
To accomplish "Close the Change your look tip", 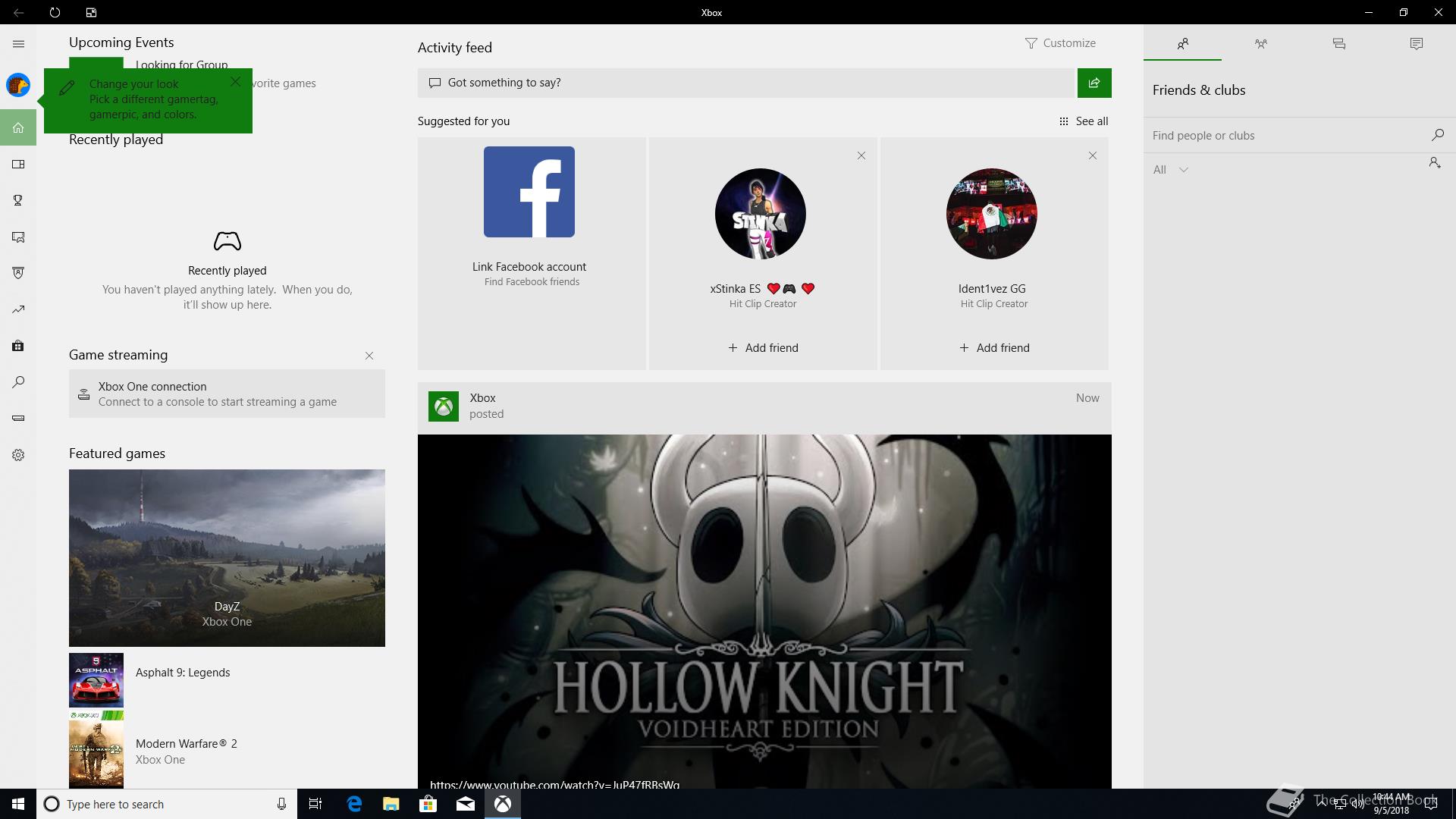I will [x=236, y=81].
